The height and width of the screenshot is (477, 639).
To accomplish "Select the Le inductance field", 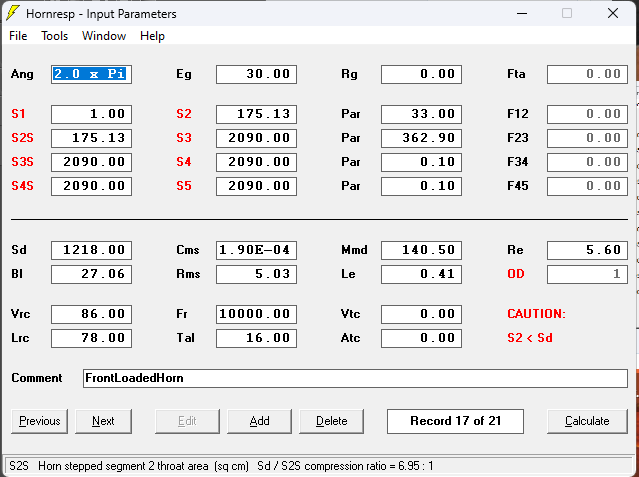I will [421, 274].
